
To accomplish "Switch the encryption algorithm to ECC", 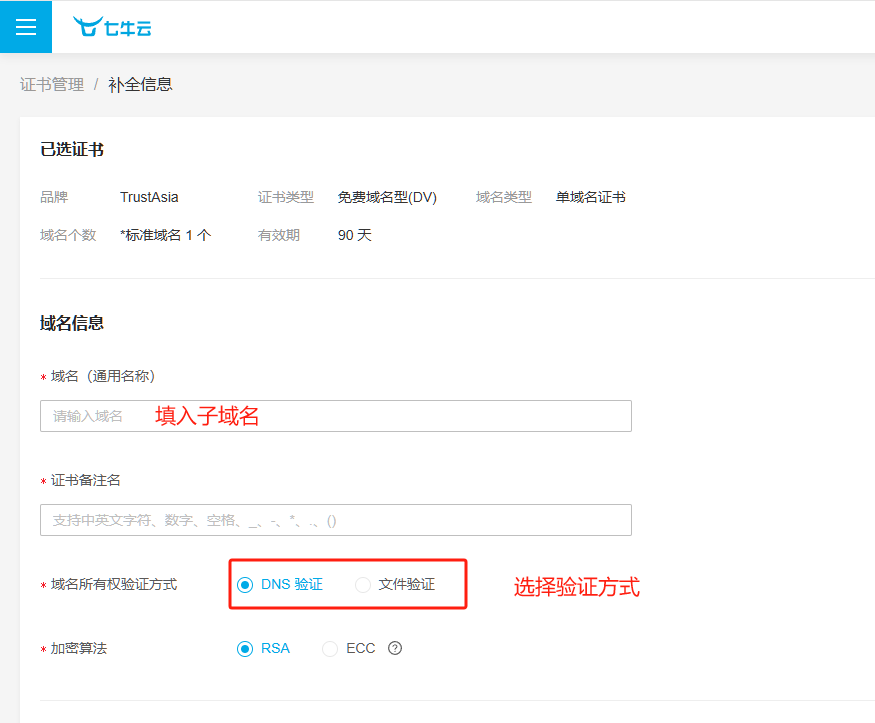I will pos(330,649).
